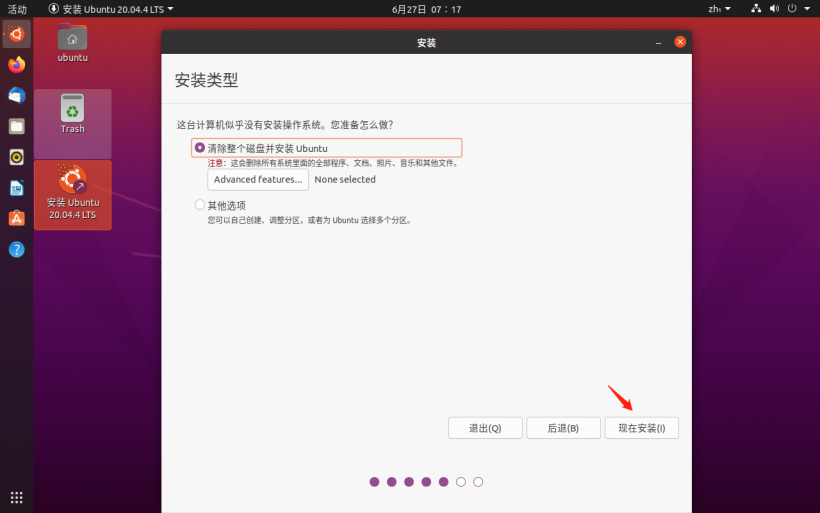Image resolution: width=820 pixels, height=513 pixels.
Task: Open Rhythmbox music player in dock
Action: [16, 157]
